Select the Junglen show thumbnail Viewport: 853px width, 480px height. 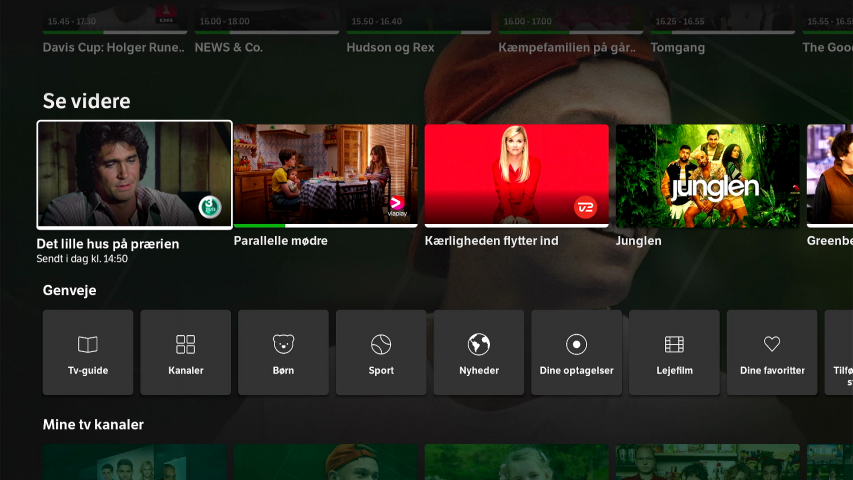(707, 175)
